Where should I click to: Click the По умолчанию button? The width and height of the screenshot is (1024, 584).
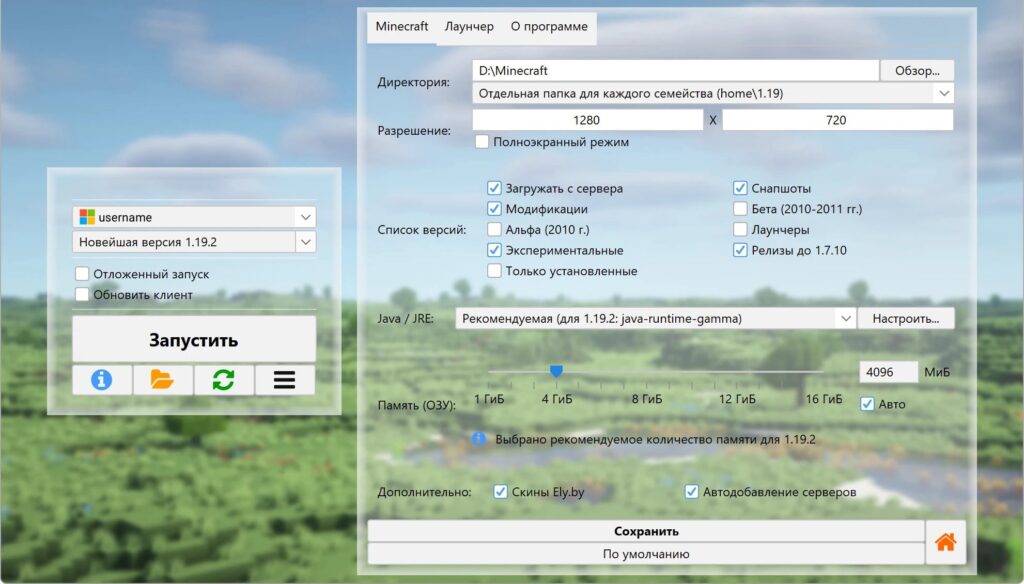point(646,554)
